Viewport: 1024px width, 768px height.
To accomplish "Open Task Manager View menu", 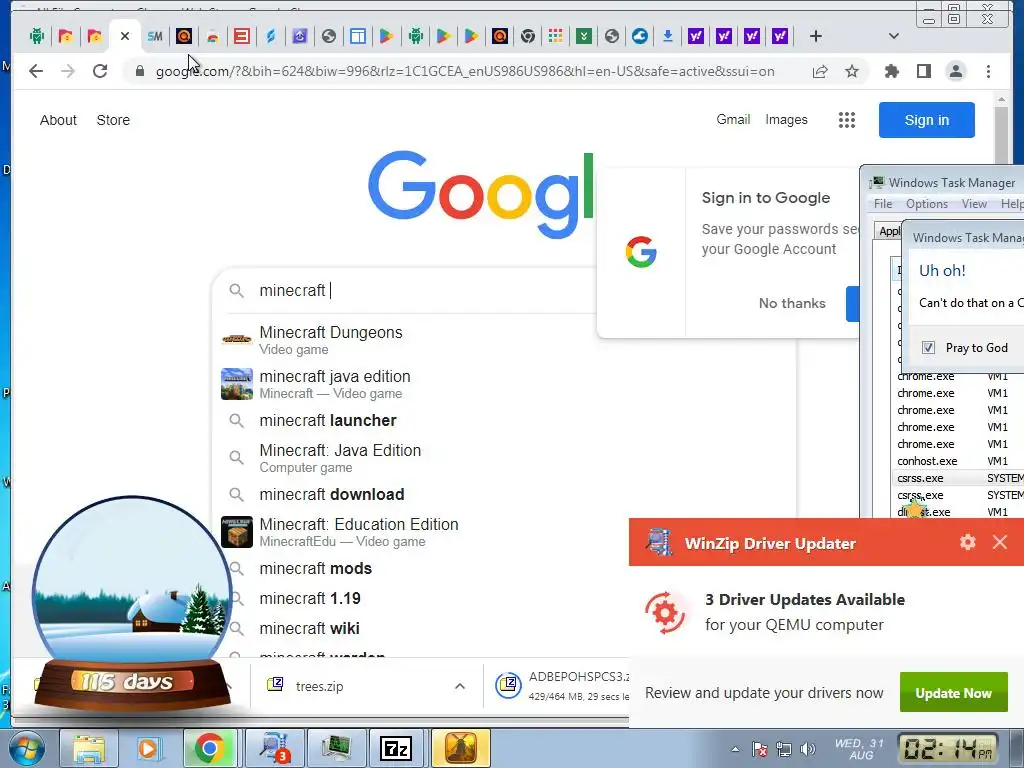I will click(x=974, y=204).
